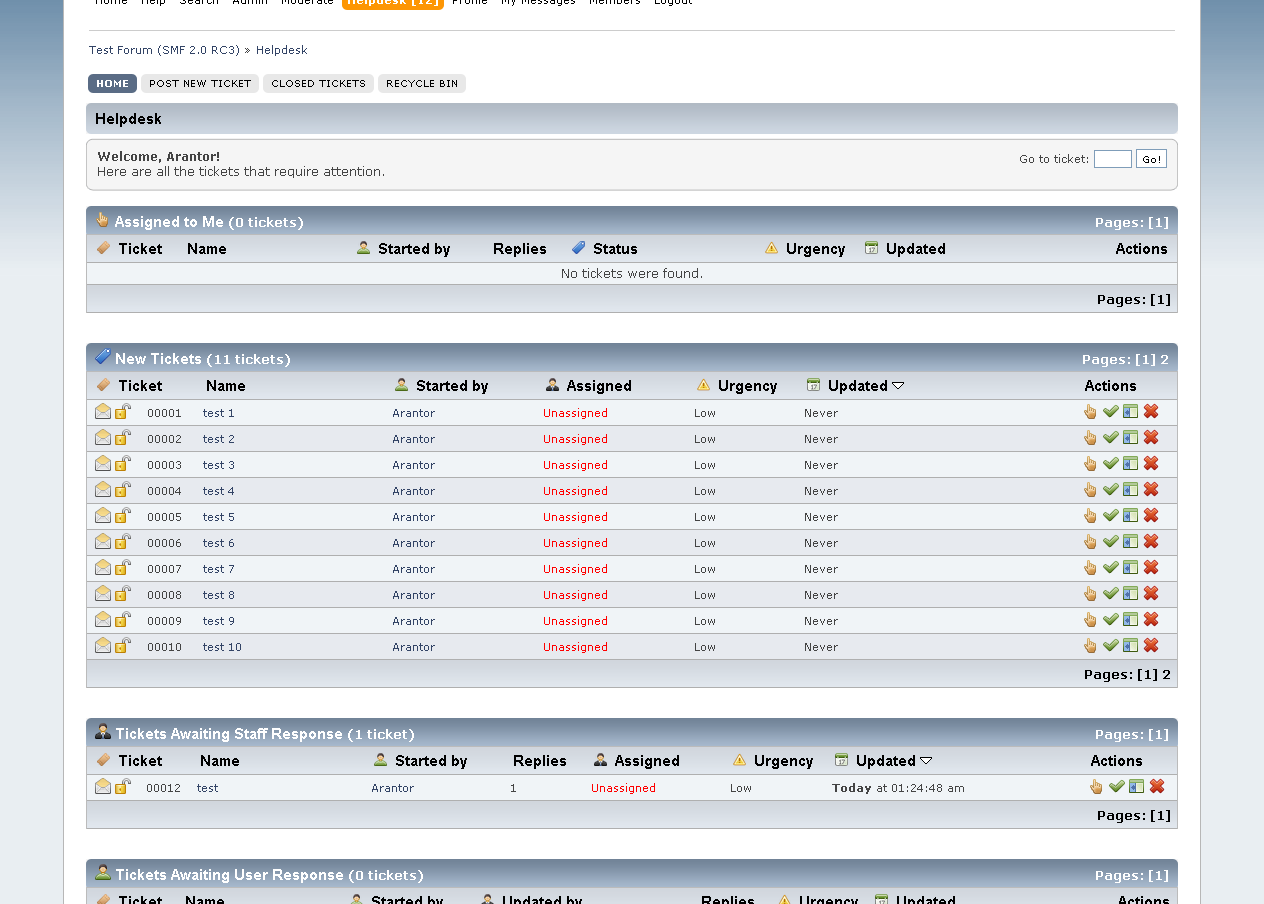Go to page 2 in New Tickets header
This screenshot has height=904, width=1264.
[x=1165, y=360]
